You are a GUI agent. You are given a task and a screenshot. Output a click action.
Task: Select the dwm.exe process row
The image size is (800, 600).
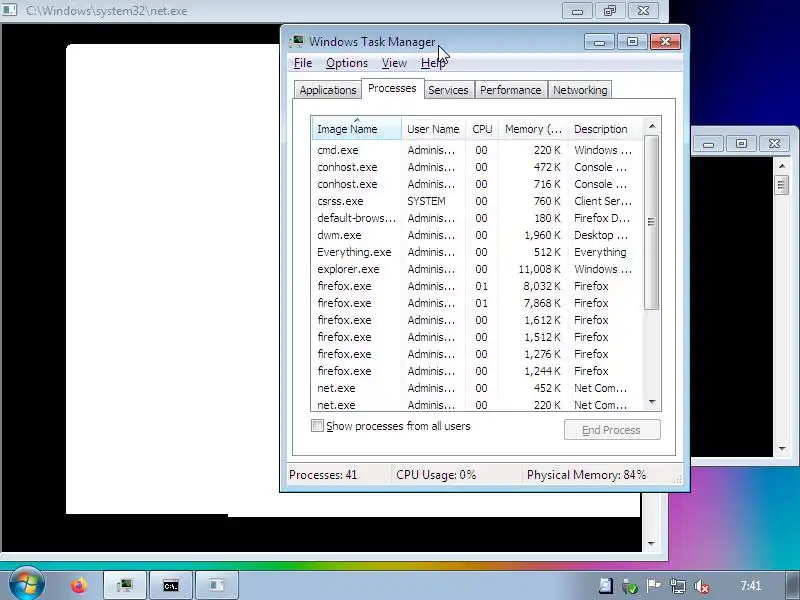point(477,235)
